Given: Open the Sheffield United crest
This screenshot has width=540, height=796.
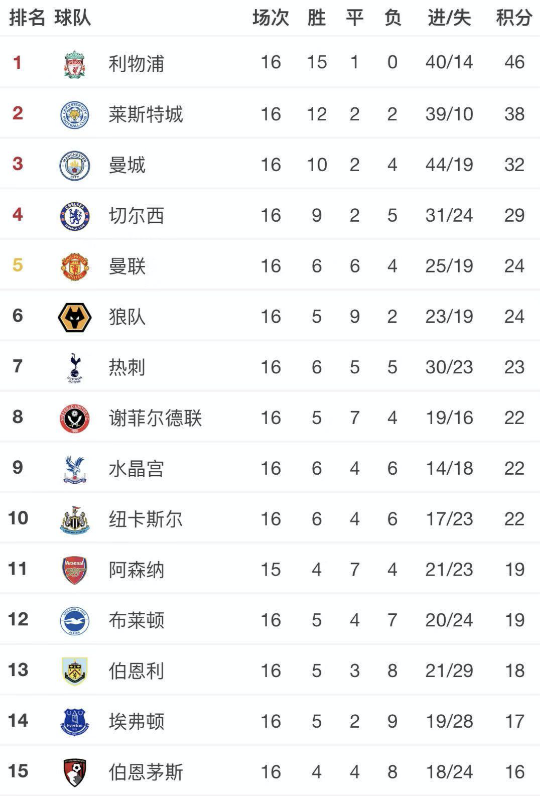Looking at the screenshot, I should coord(75,418).
